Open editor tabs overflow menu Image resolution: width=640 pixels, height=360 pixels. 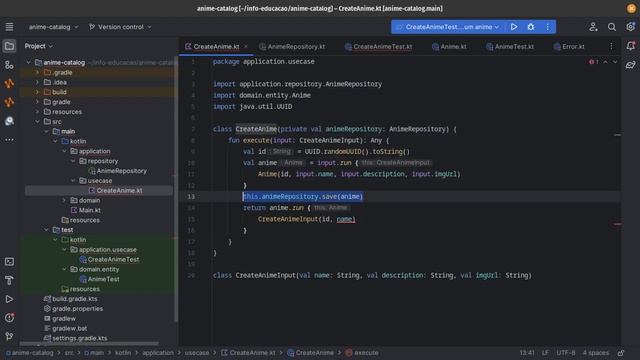tap(611, 47)
